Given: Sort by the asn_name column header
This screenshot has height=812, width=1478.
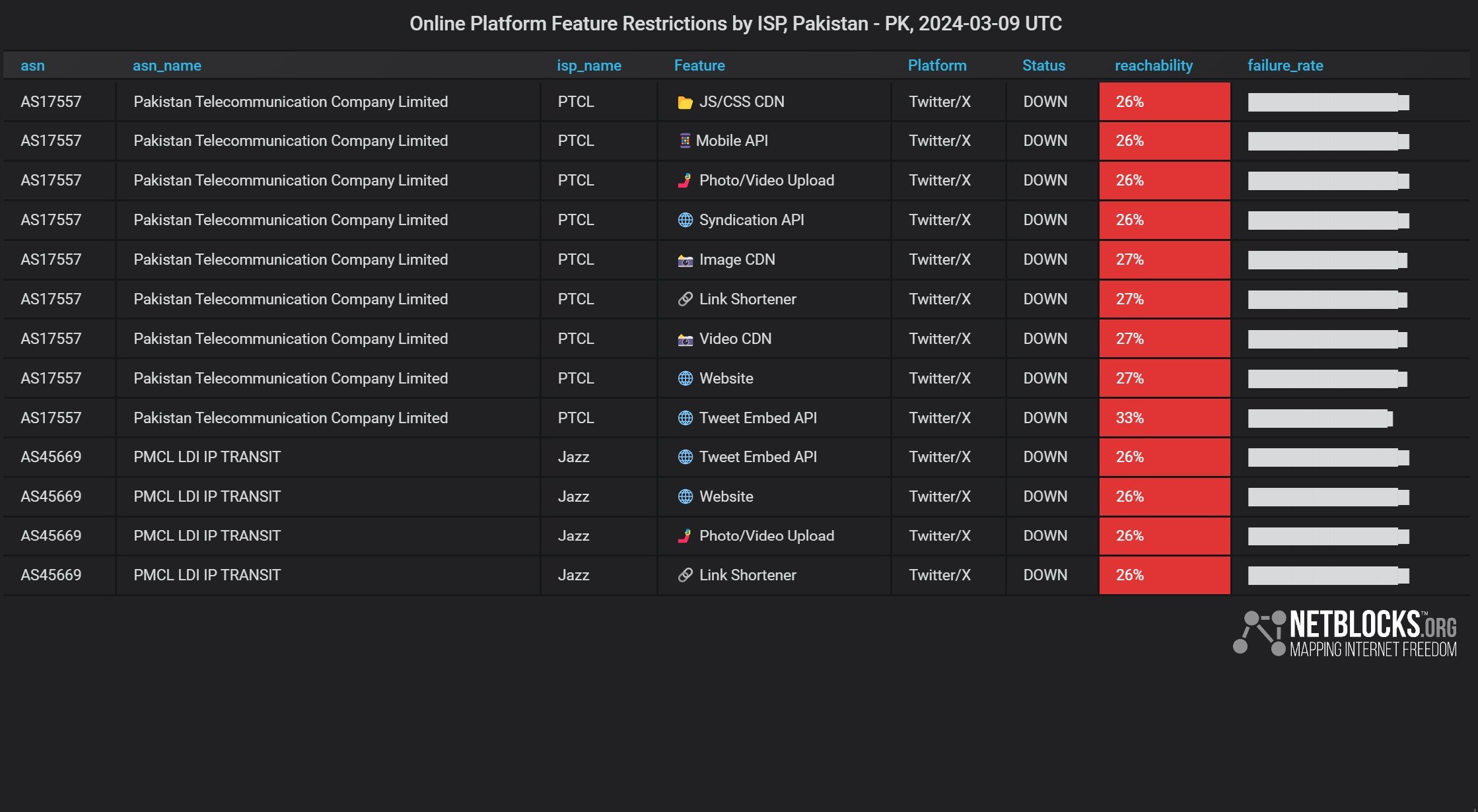Looking at the screenshot, I should [167, 65].
